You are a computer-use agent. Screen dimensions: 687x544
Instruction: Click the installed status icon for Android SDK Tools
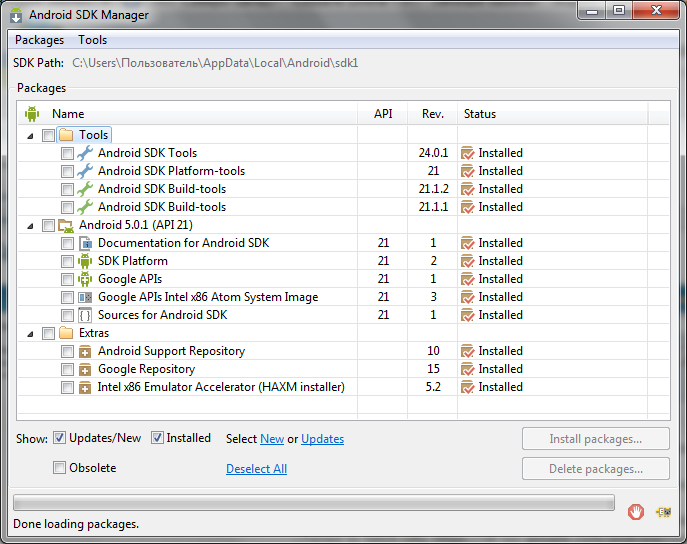(467, 153)
